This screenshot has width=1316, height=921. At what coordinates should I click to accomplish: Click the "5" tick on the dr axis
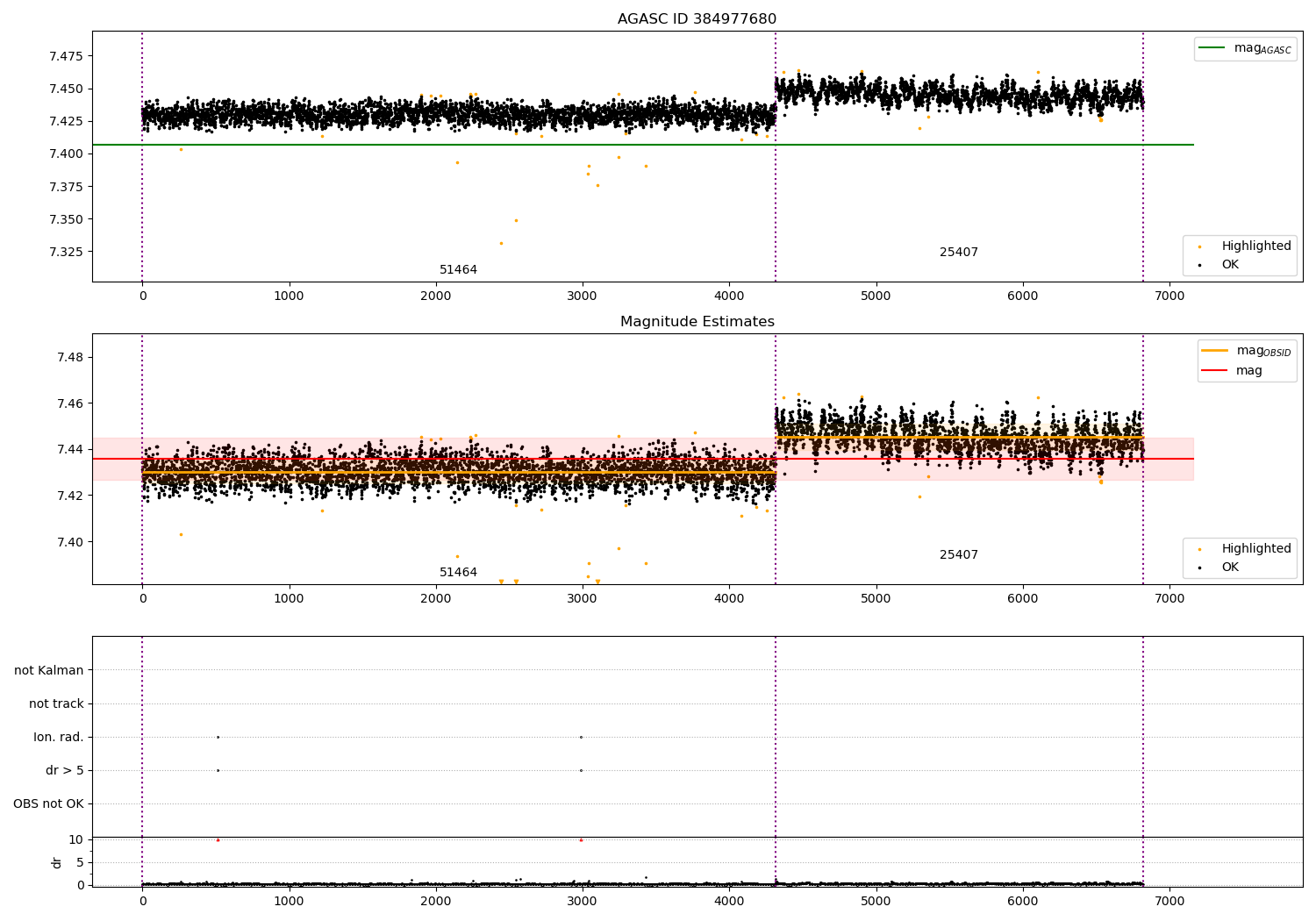pyautogui.click(x=80, y=863)
